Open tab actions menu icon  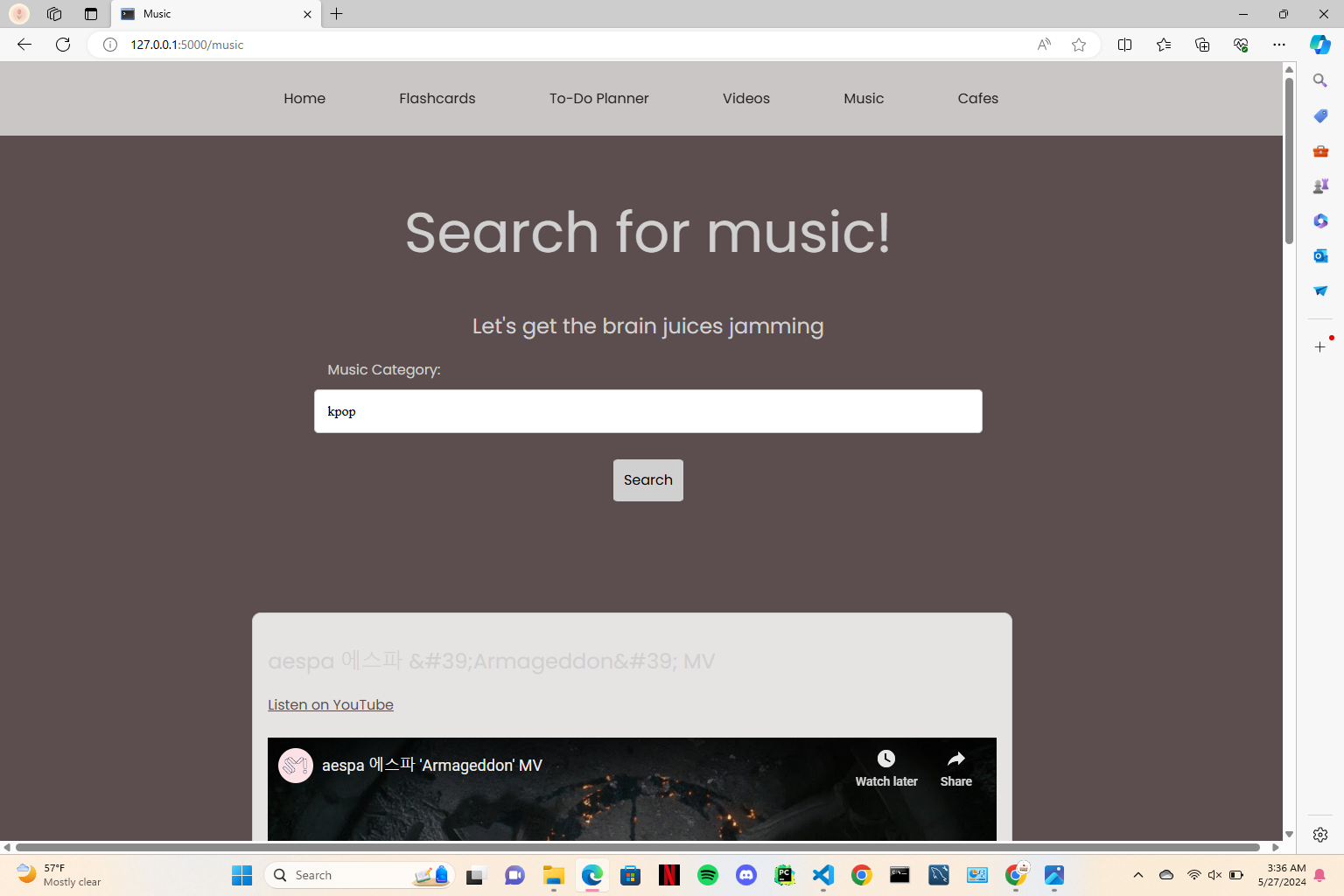click(x=91, y=14)
